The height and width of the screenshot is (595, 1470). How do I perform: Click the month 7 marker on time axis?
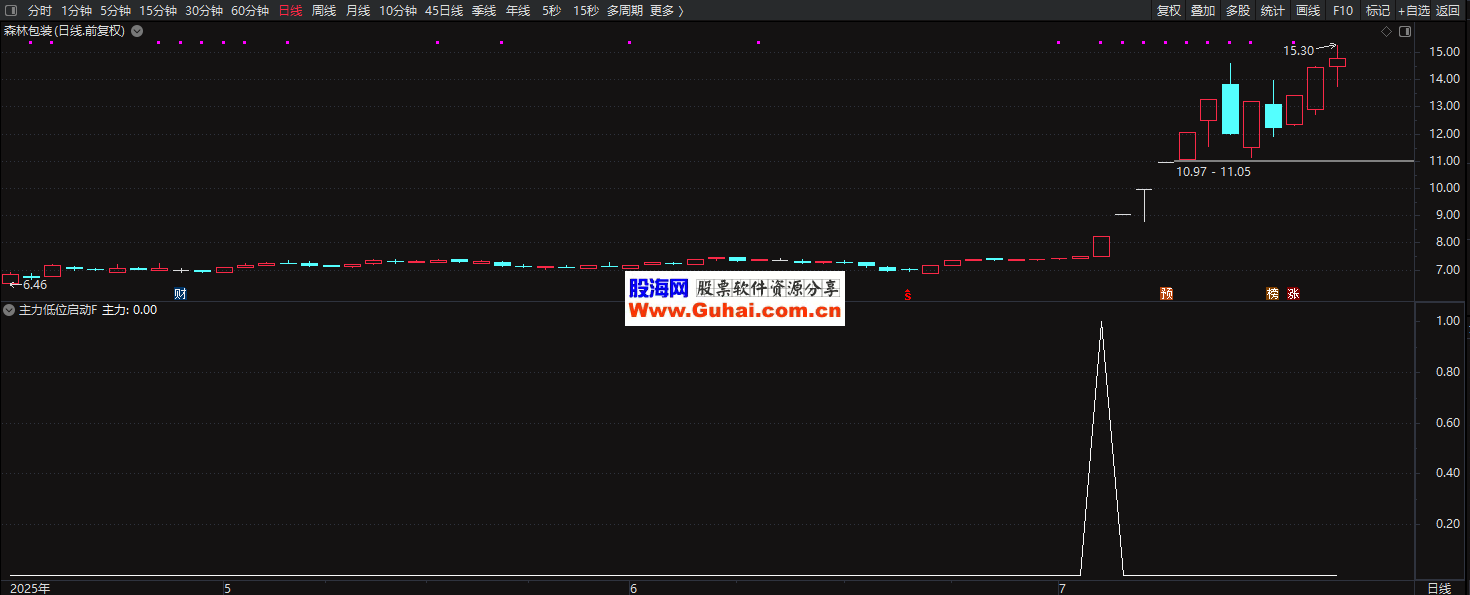click(x=1063, y=588)
